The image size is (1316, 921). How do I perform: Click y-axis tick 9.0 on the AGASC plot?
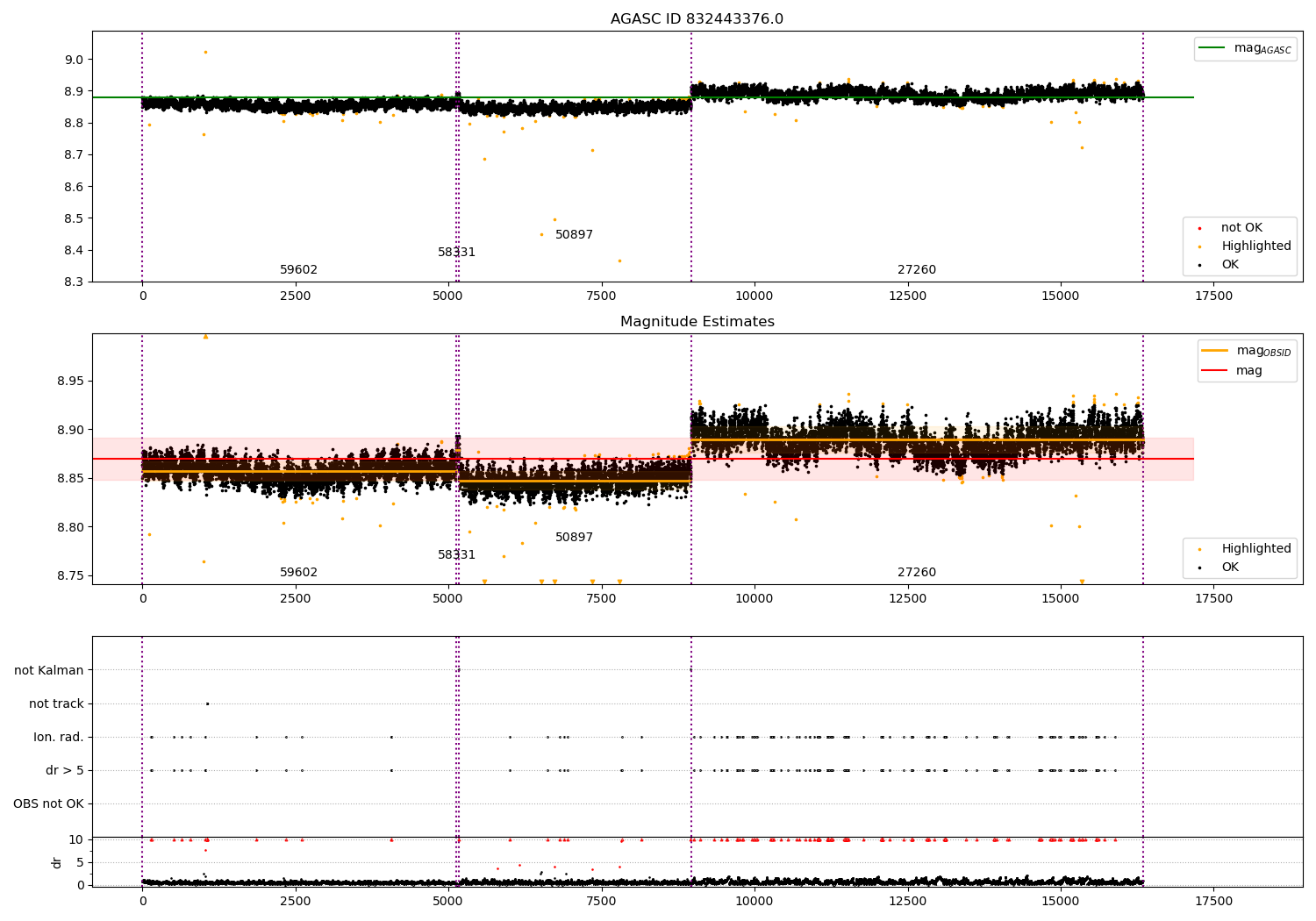74,60
